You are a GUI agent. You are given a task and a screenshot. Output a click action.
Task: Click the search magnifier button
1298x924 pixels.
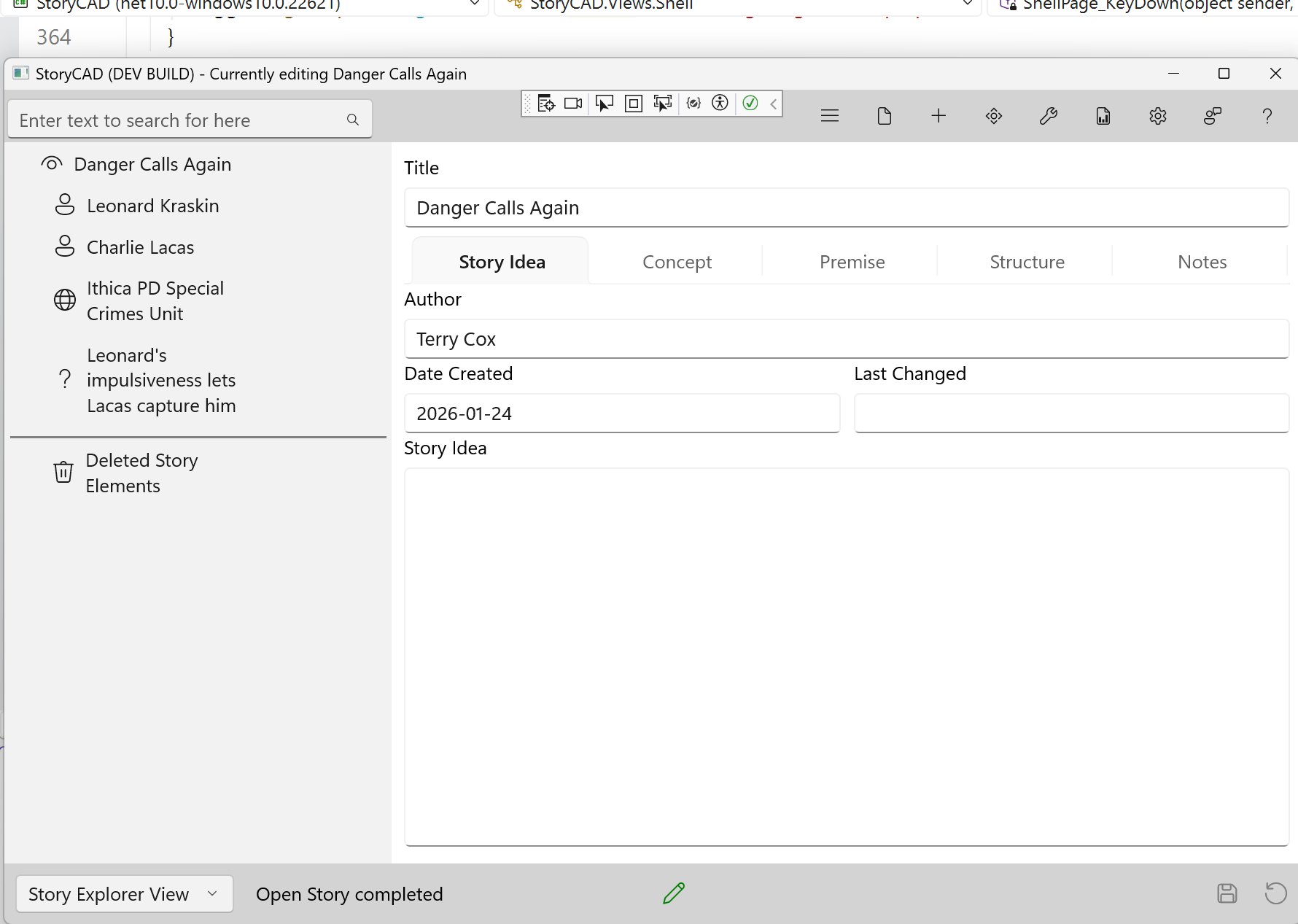353,120
